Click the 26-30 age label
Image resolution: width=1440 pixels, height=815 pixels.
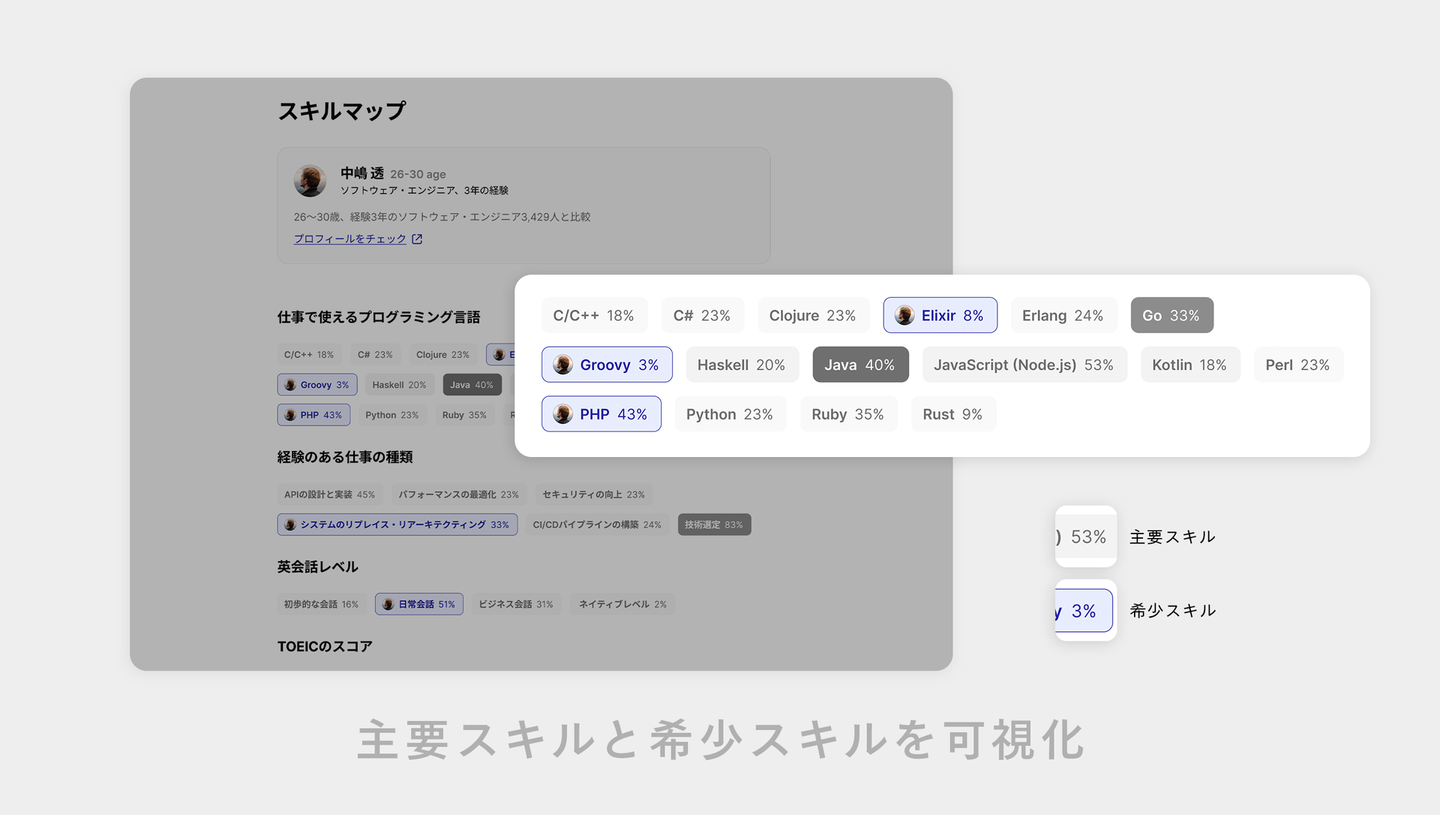tap(418, 174)
